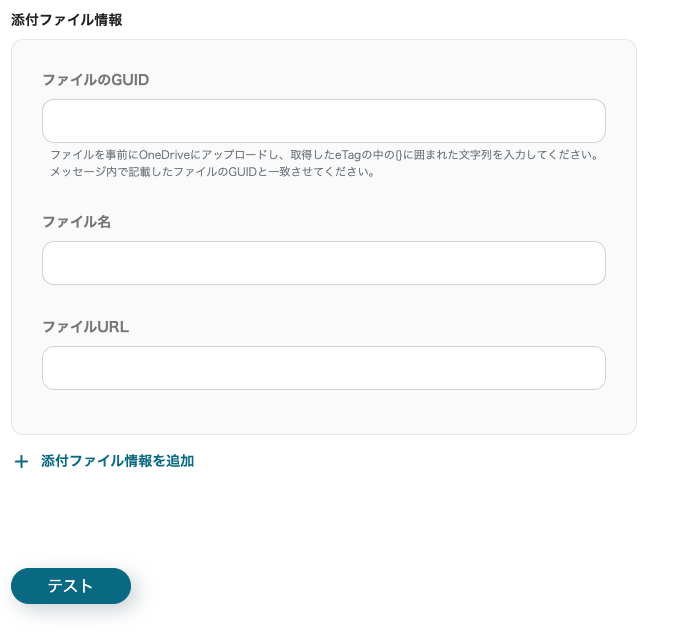
Task: Focus the ファイル名 text box
Action: tap(323, 263)
